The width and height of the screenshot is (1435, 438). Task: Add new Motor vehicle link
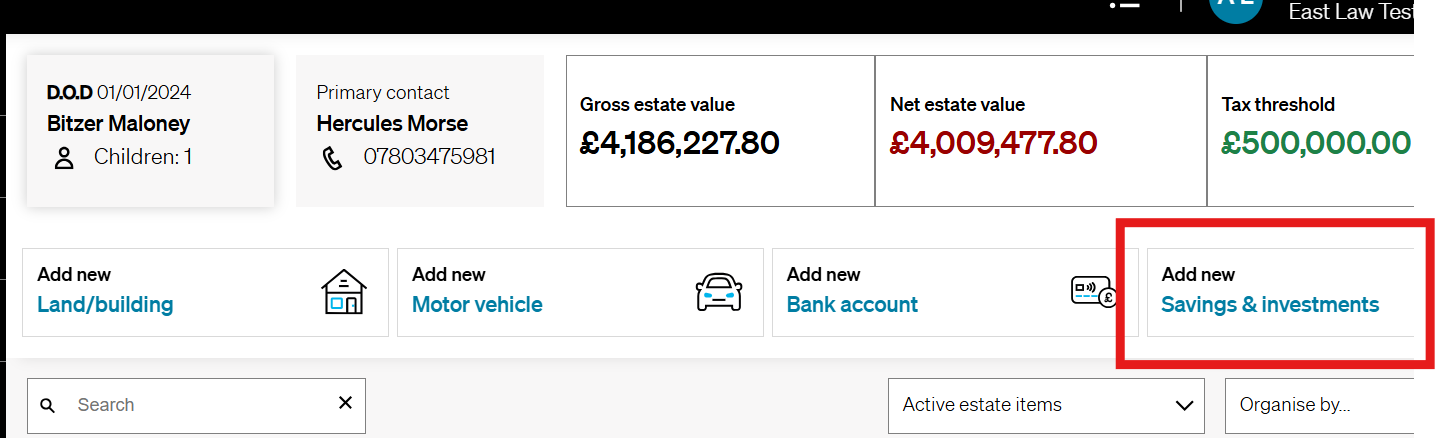pyautogui.click(x=477, y=305)
